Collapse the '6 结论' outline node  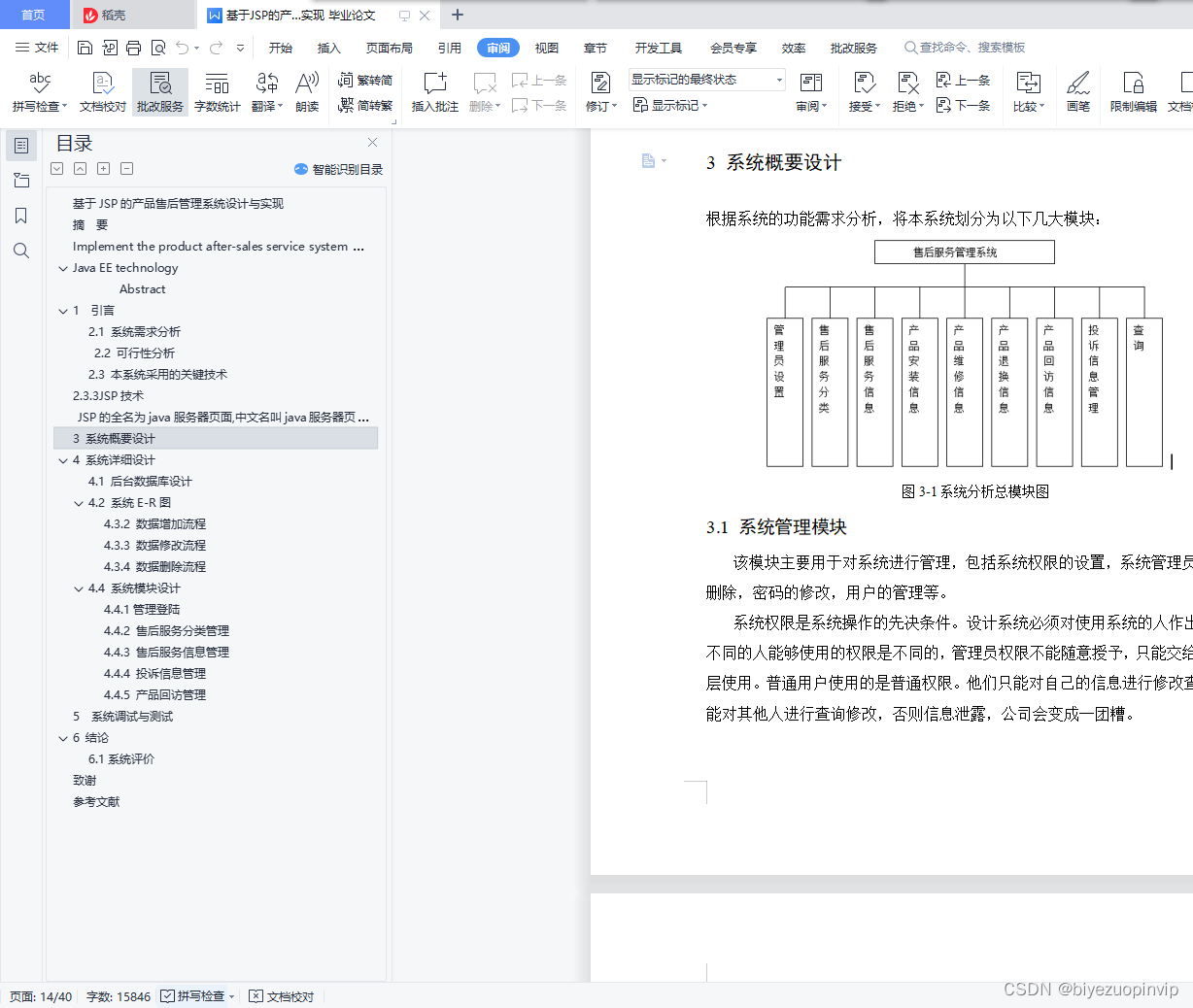(63, 739)
